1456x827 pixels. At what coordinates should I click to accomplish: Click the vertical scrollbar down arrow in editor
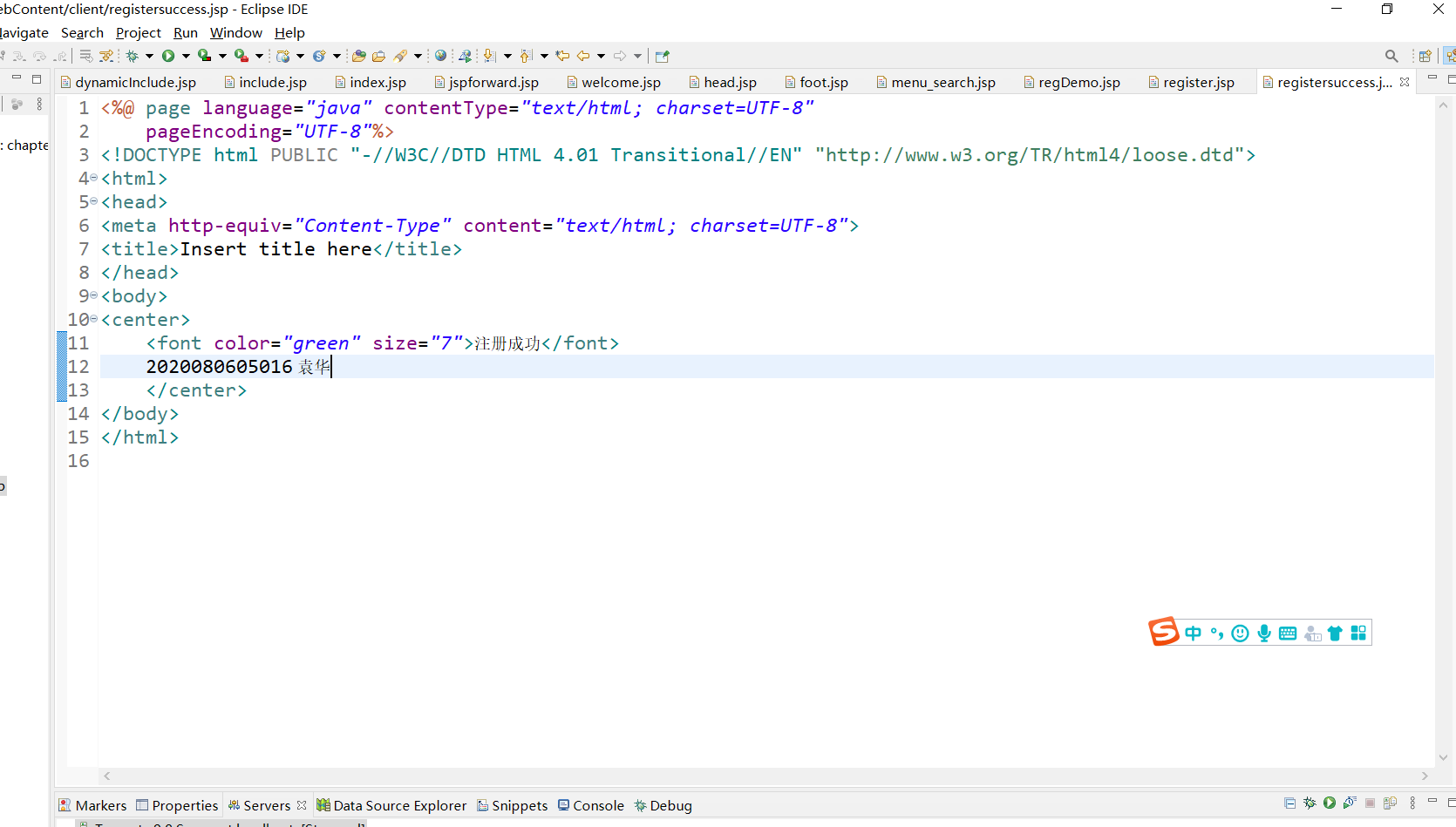[x=1443, y=757]
